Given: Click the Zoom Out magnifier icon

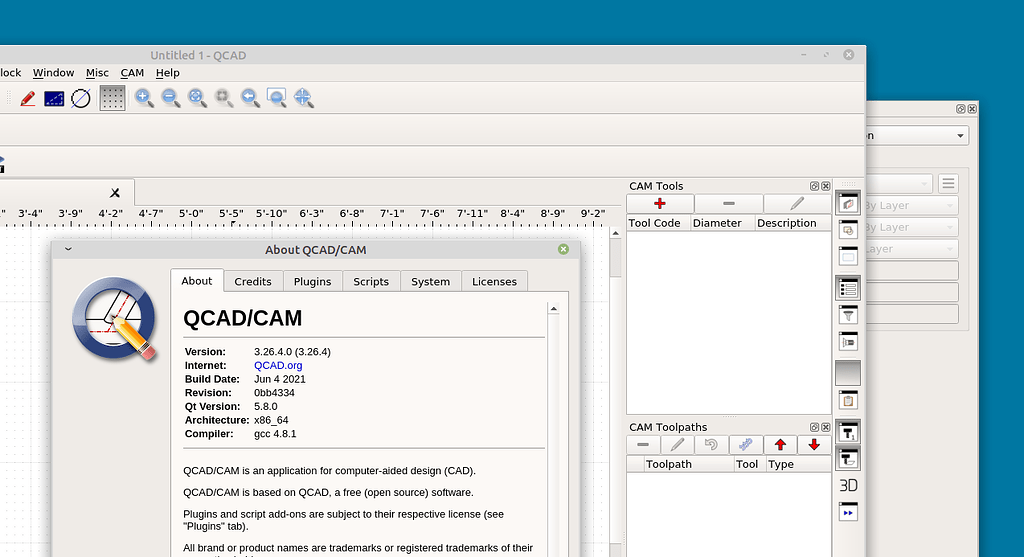Looking at the screenshot, I should (x=170, y=99).
